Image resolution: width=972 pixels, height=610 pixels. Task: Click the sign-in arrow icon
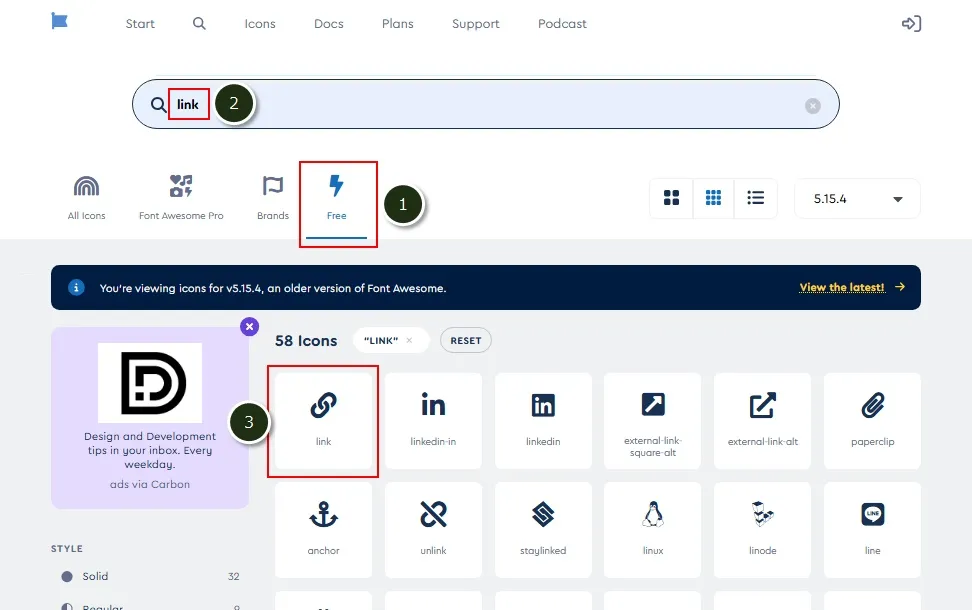point(911,24)
